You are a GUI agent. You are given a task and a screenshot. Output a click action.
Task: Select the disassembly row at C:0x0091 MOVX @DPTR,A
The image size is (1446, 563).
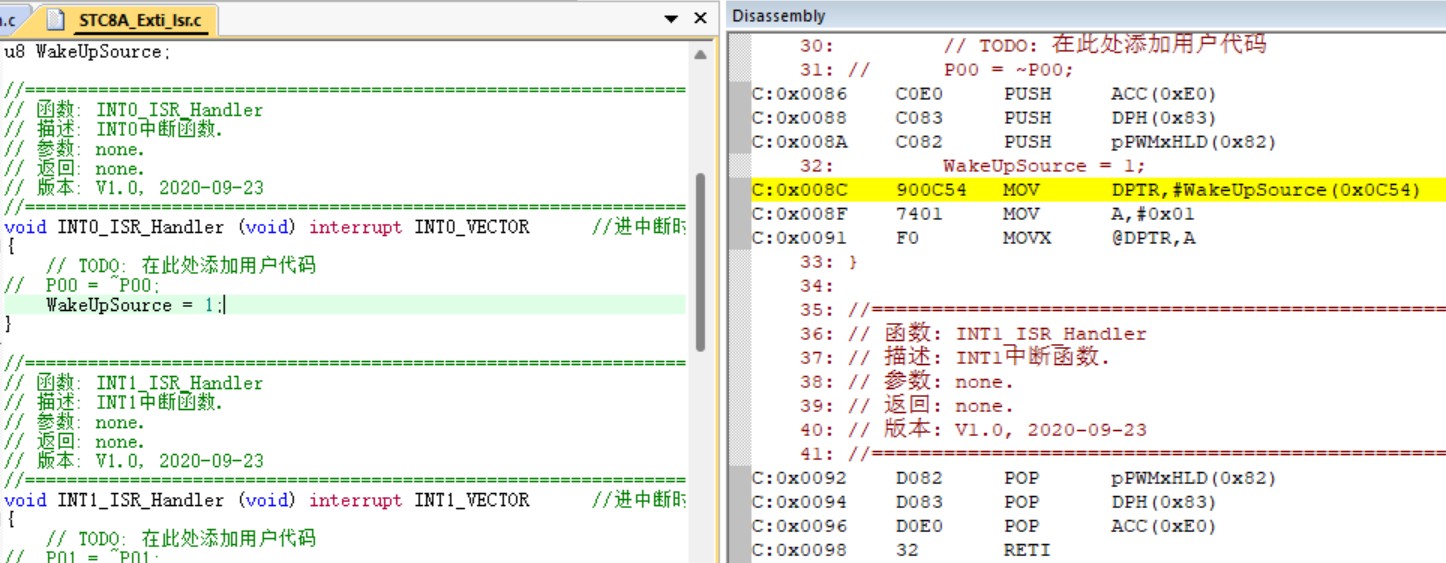(973, 238)
